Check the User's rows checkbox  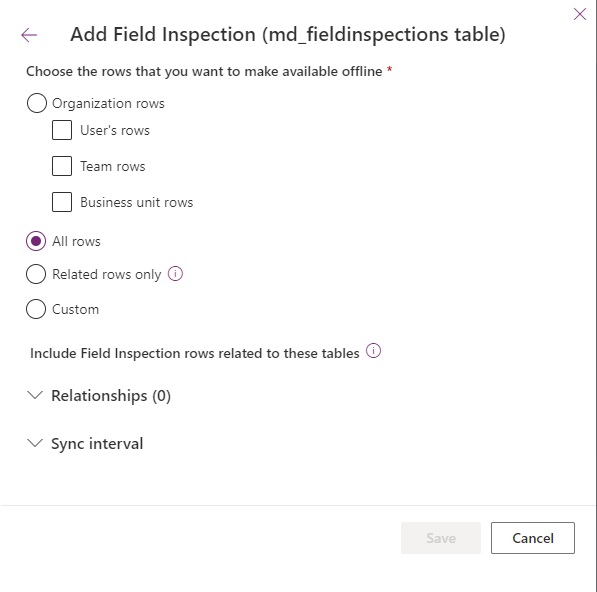(62, 130)
